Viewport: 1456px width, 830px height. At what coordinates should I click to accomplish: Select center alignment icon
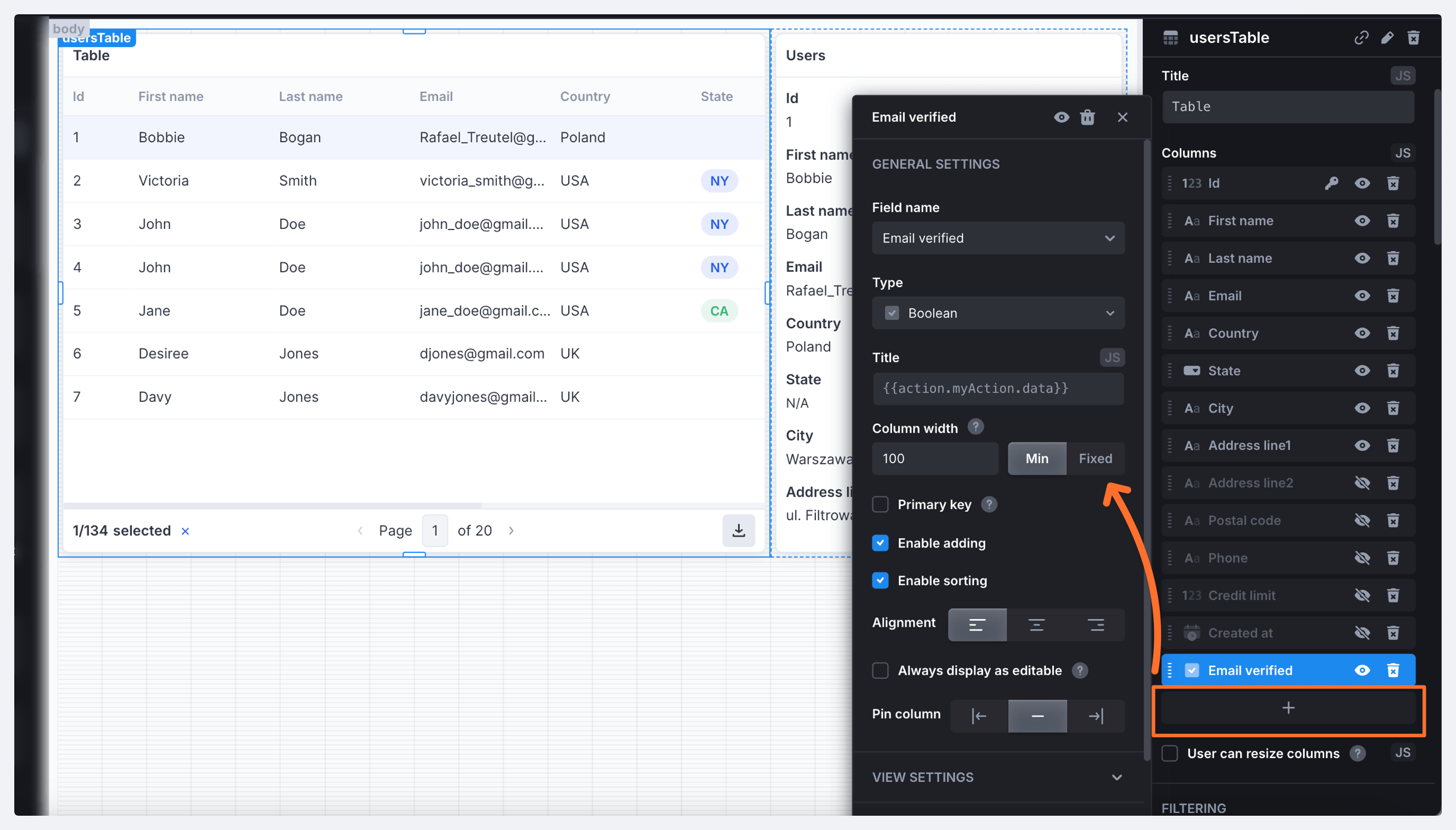click(x=1036, y=624)
